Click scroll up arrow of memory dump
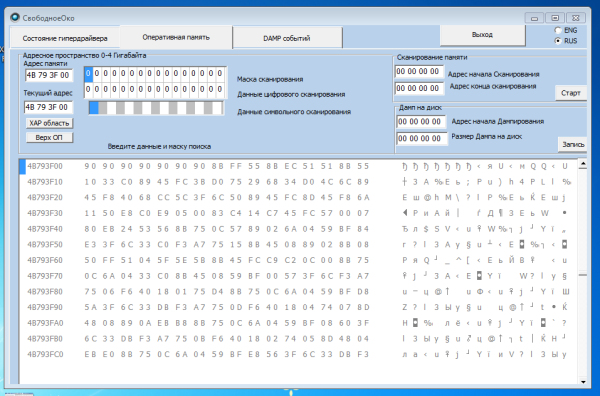The width and height of the screenshot is (600, 396). pos(583,164)
